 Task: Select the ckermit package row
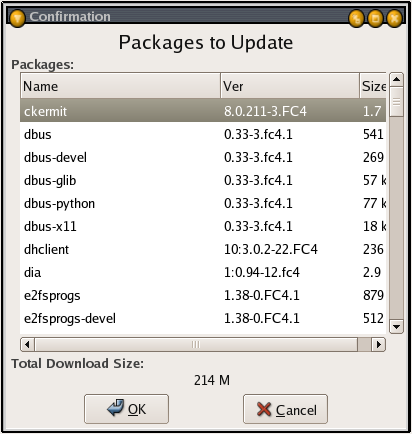[x=203, y=111]
